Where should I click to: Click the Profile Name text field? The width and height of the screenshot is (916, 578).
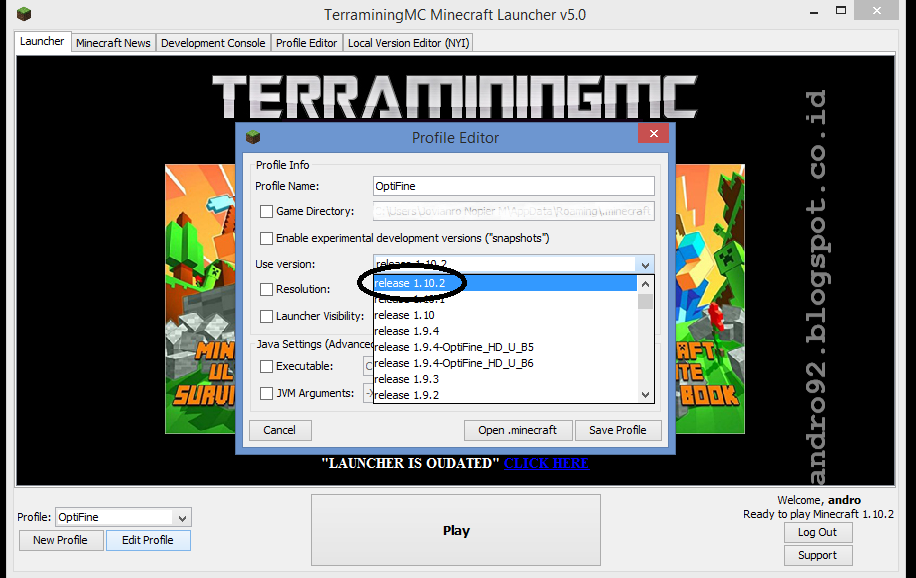(x=513, y=186)
